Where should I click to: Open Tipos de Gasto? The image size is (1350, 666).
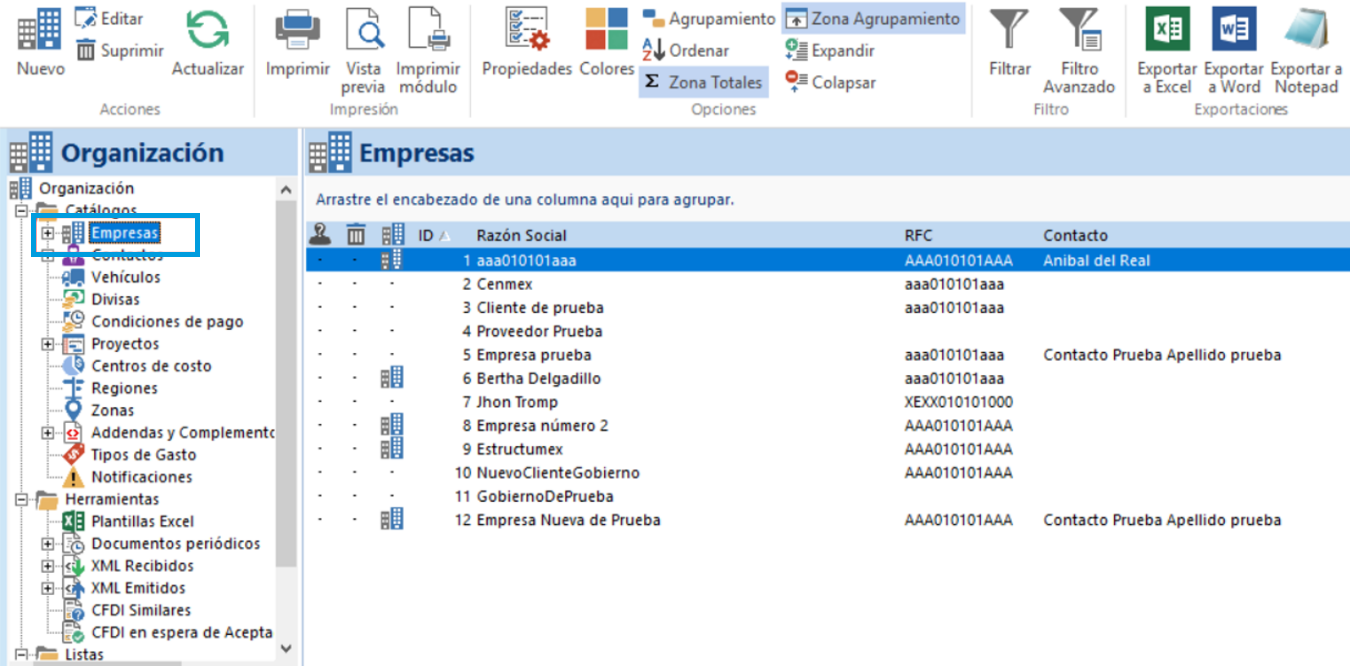(x=143, y=455)
